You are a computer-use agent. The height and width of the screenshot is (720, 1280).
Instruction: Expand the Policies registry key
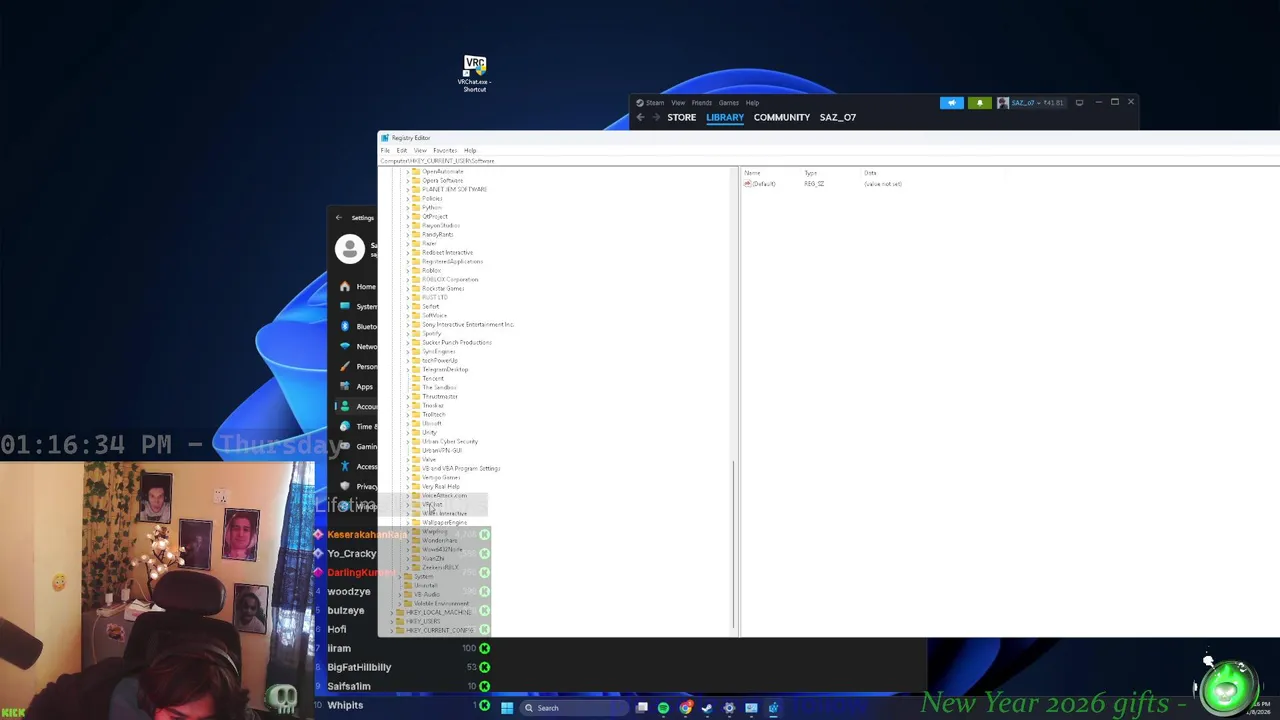coord(407,199)
